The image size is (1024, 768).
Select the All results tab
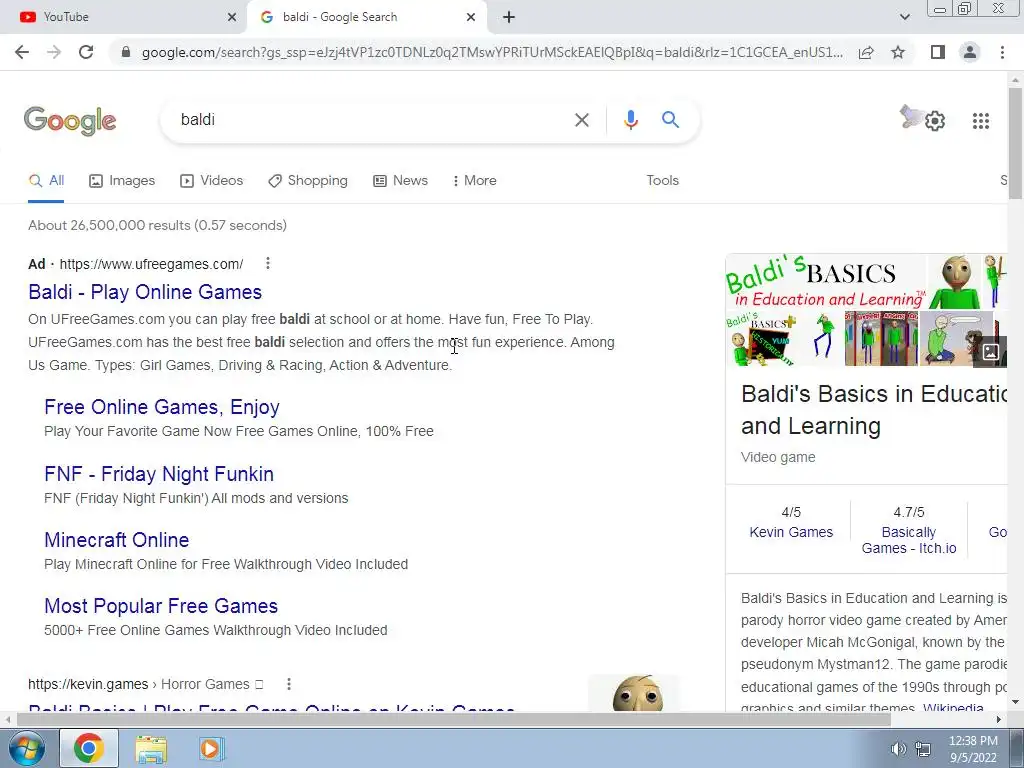pyautogui.click(x=46, y=180)
